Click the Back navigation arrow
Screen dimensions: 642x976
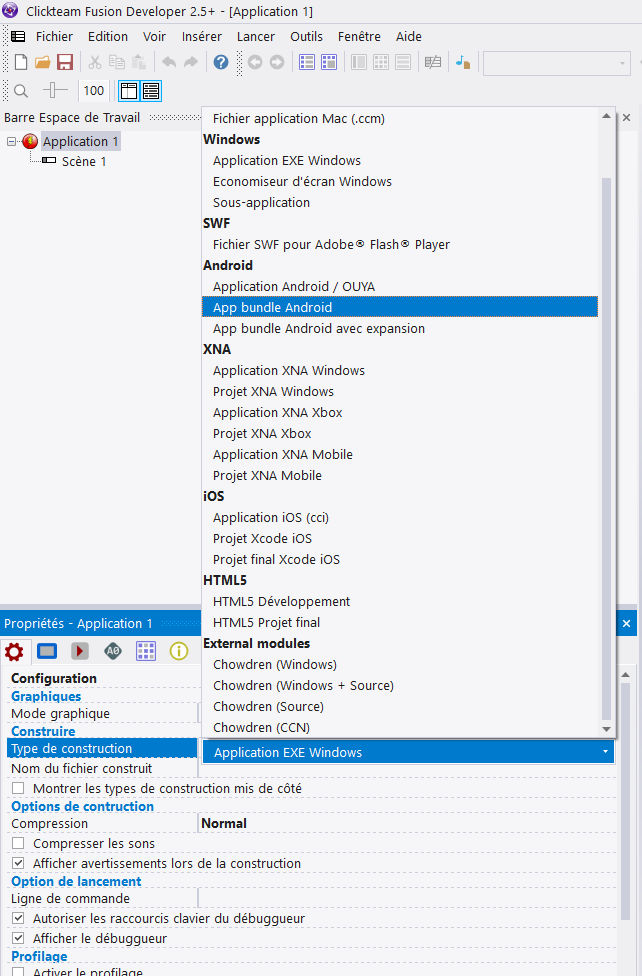pos(255,62)
